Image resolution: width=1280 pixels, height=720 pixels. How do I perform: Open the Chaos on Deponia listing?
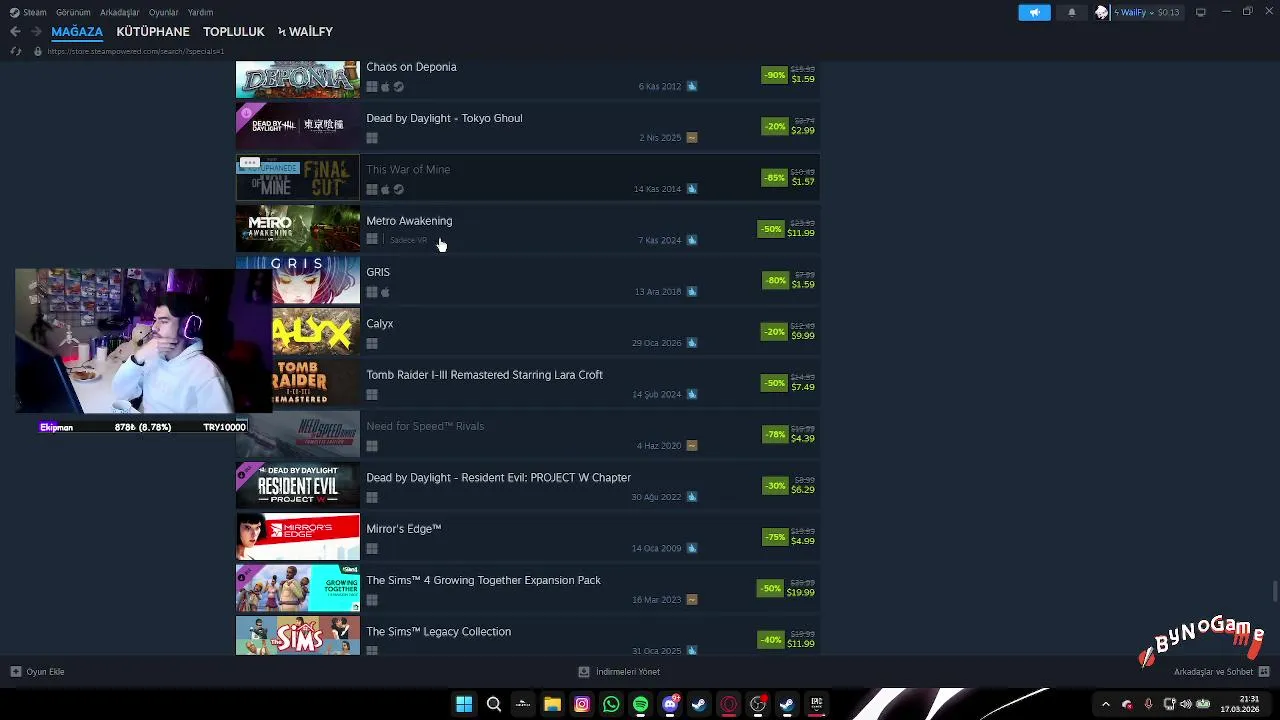[528, 78]
